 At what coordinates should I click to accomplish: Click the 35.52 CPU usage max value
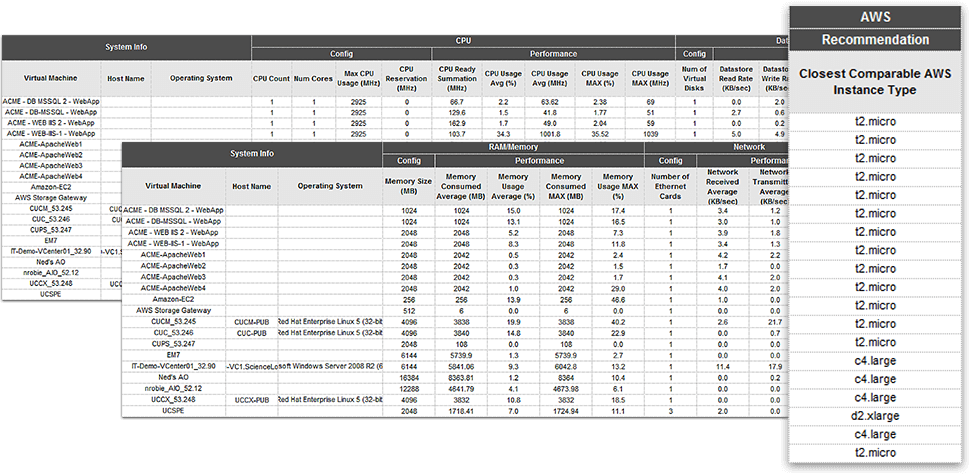tap(599, 133)
